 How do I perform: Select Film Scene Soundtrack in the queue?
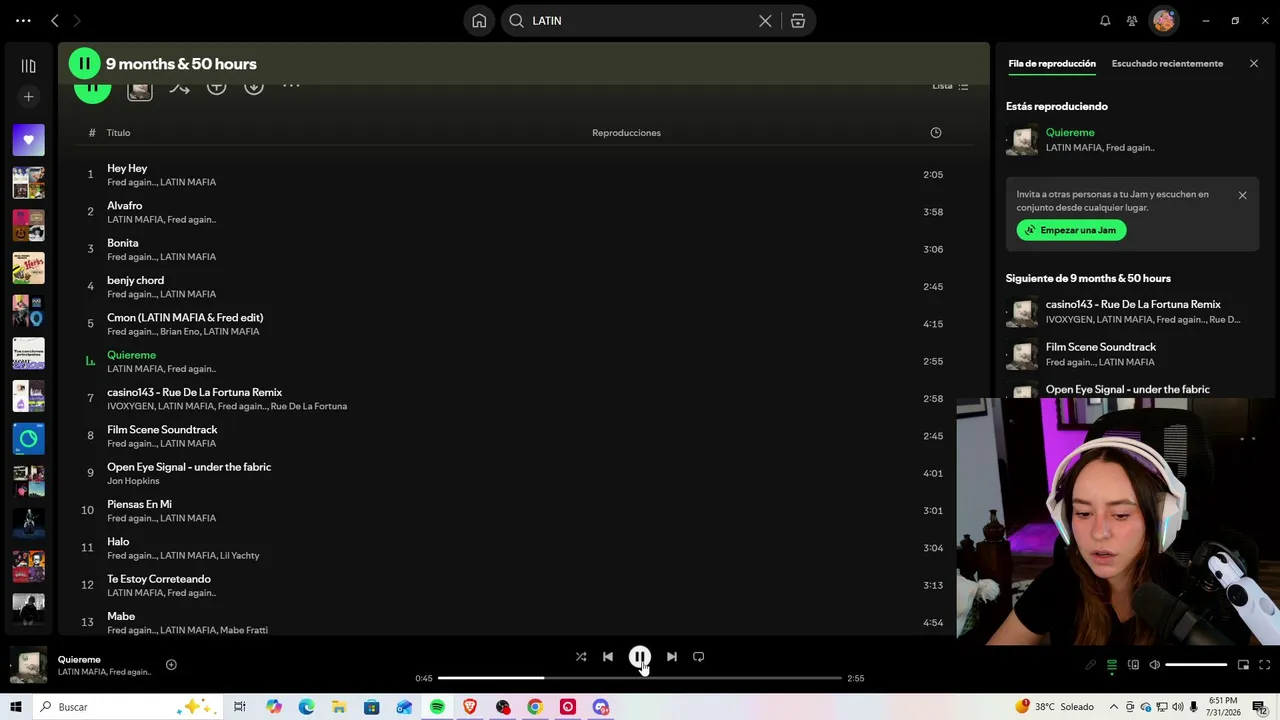coord(1132,354)
